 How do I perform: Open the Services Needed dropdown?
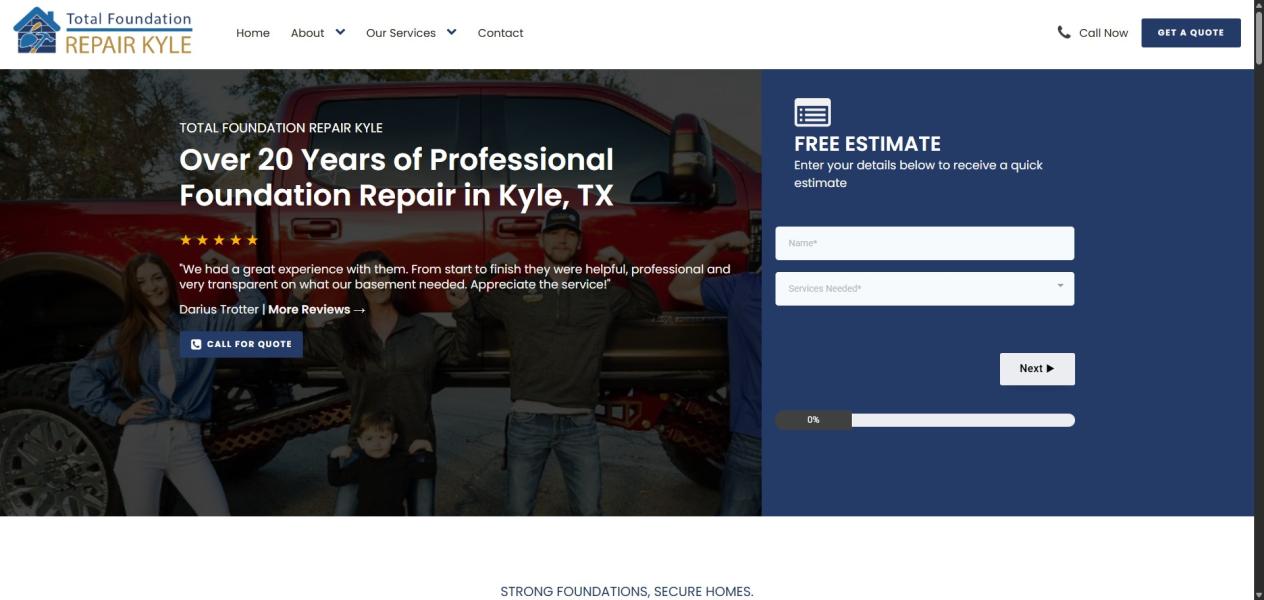(925, 288)
